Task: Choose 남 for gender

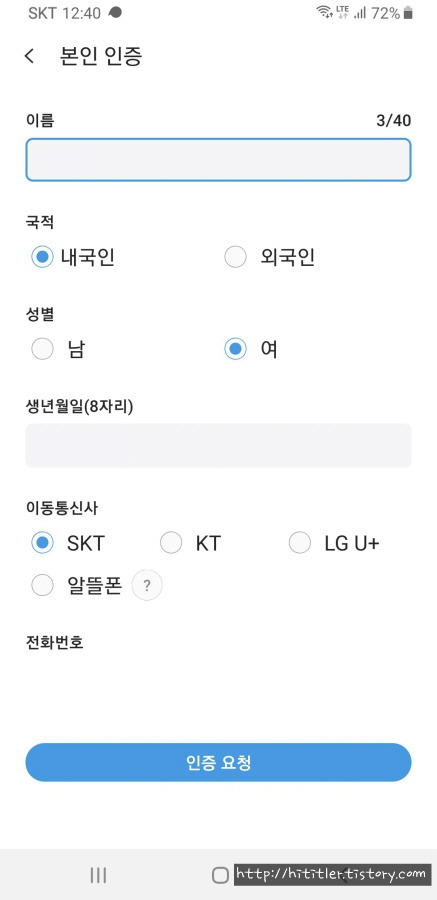Action: click(x=58, y=348)
